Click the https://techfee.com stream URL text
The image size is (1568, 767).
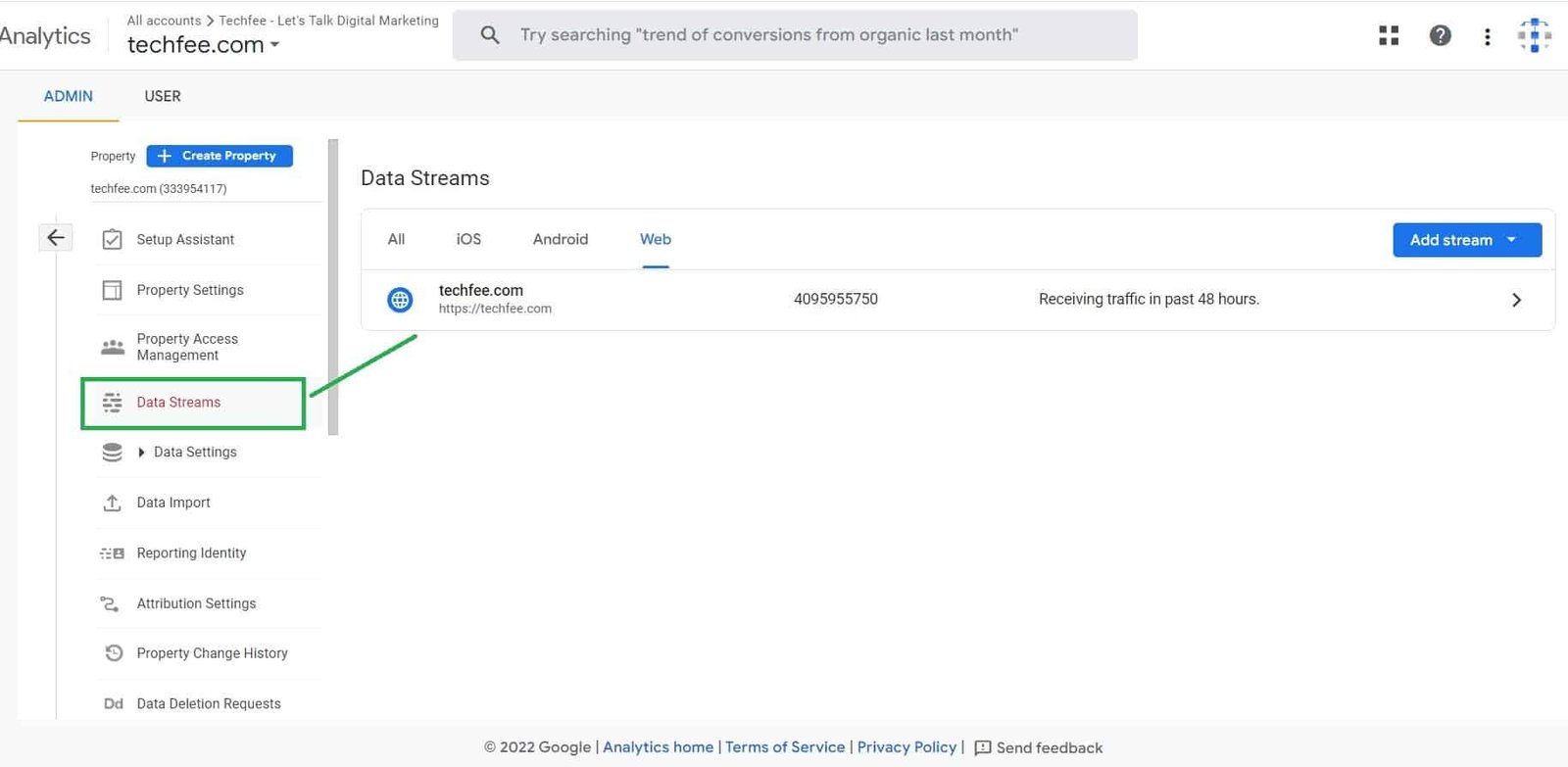[495, 309]
